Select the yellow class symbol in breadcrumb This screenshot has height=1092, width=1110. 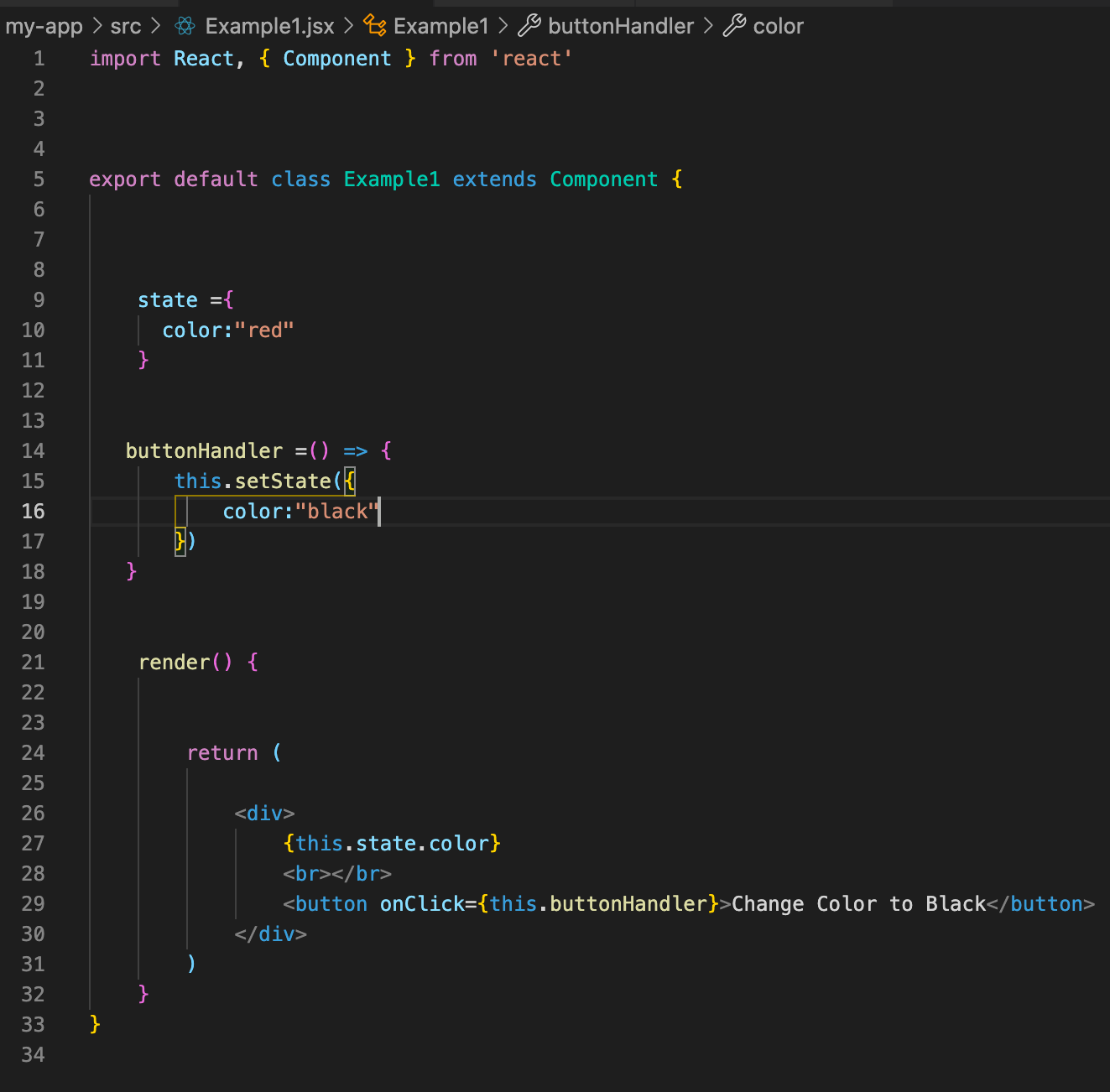tap(375, 26)
